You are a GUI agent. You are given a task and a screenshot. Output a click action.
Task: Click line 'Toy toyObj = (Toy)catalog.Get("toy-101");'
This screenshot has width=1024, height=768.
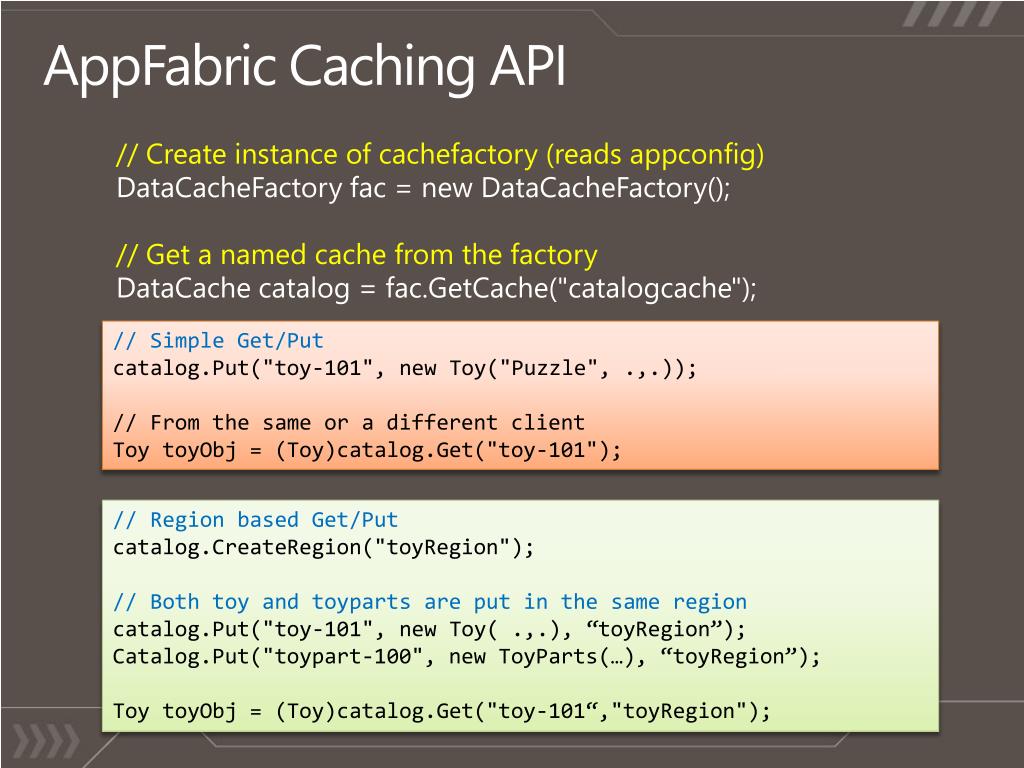pyautogui.click(x=367, y=451)
